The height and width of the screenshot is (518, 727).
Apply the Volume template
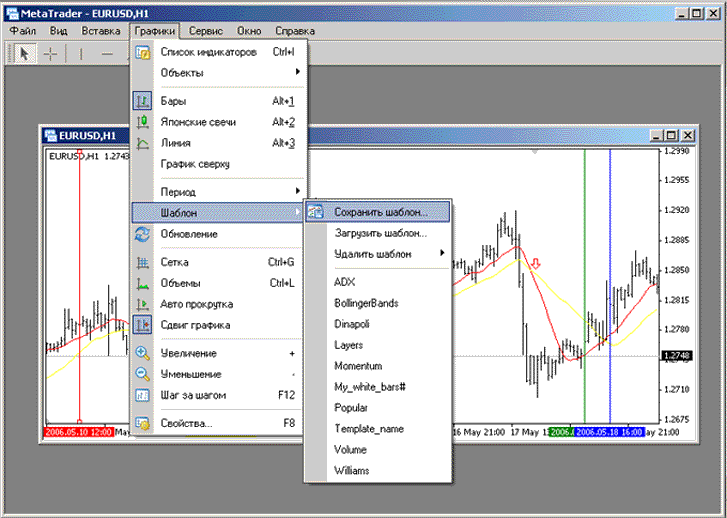(x=378, y=449)
